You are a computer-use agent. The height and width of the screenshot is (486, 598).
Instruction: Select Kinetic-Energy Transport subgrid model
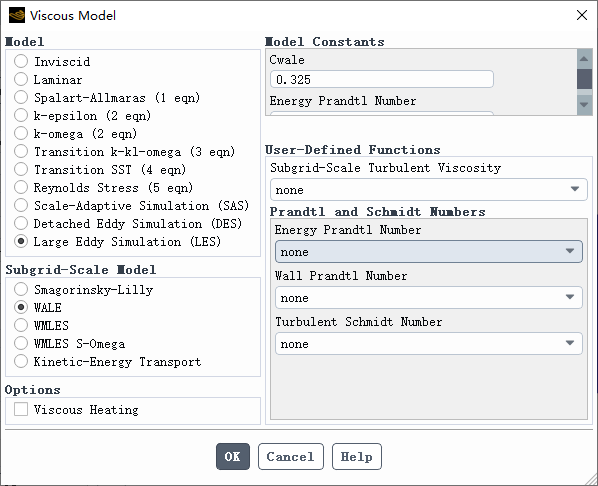point(21,361)
